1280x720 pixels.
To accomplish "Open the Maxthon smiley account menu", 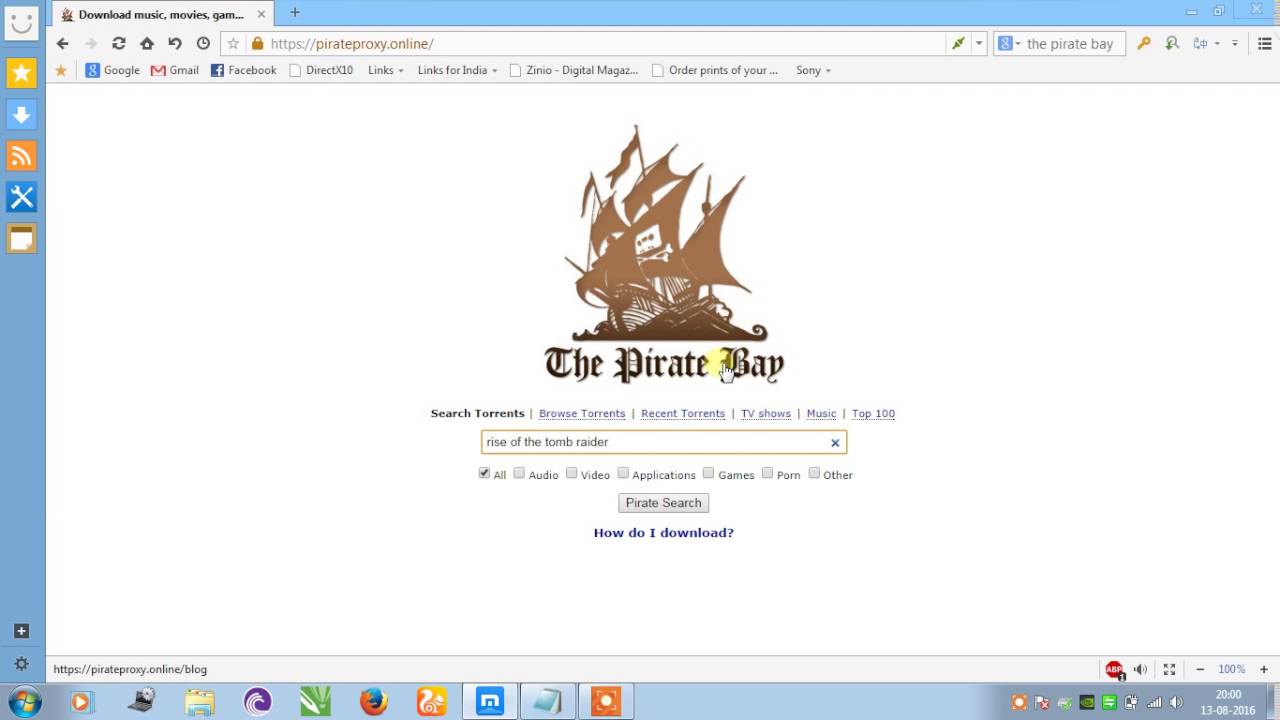I will (x=22, y=25).
